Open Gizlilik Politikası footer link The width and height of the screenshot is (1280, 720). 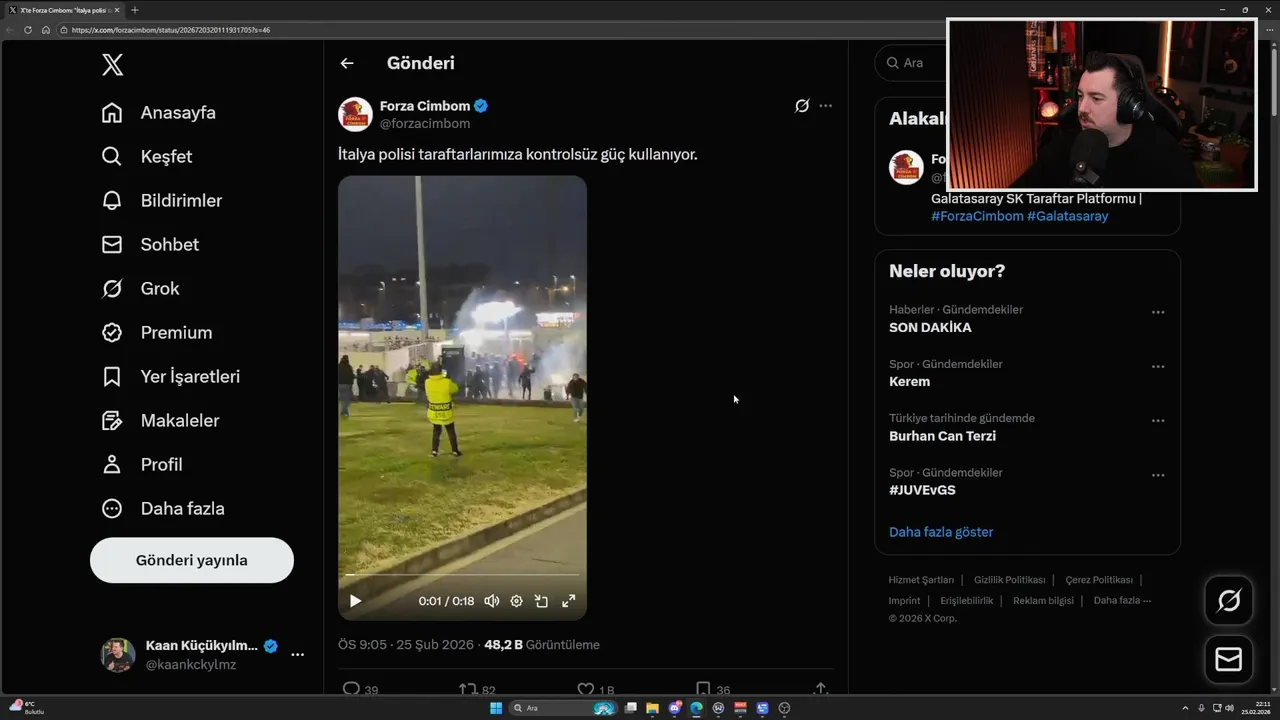coord(1010,580)
